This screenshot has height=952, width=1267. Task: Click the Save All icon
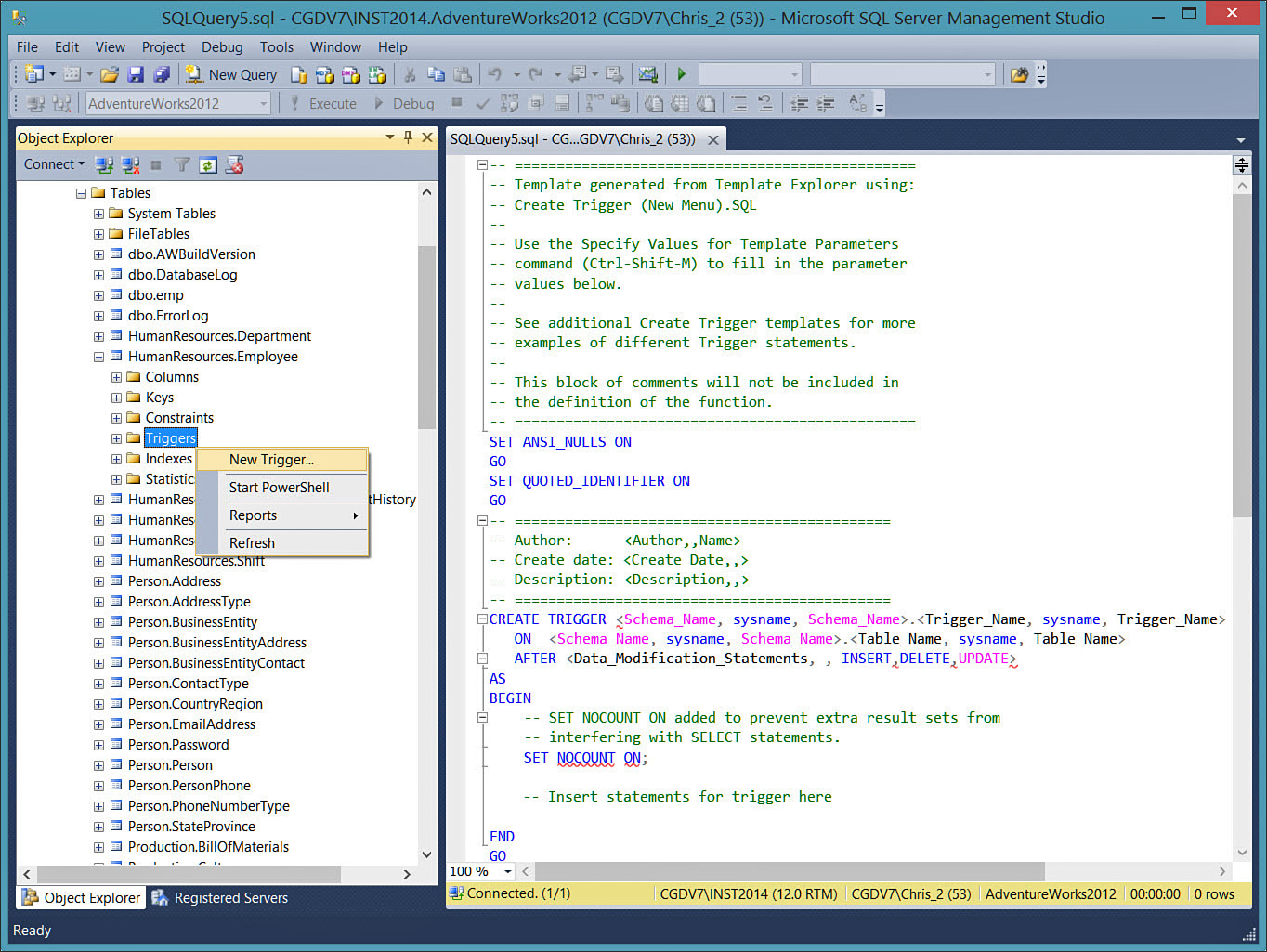[162, 74]
